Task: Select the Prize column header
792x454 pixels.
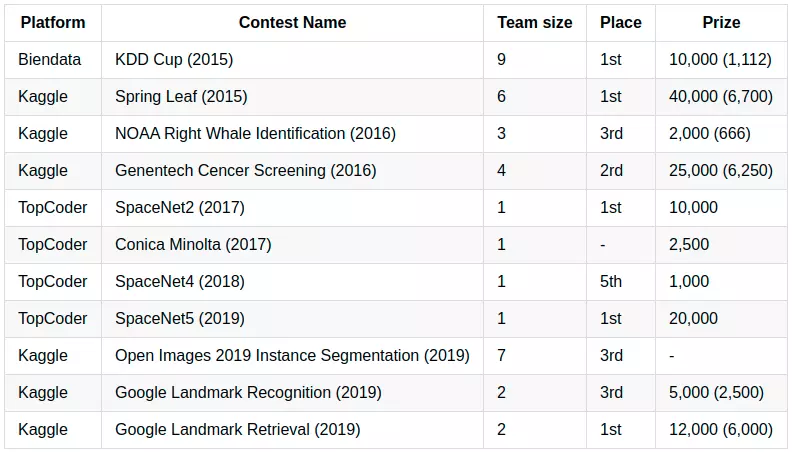Action: click(x=720, y=22)
